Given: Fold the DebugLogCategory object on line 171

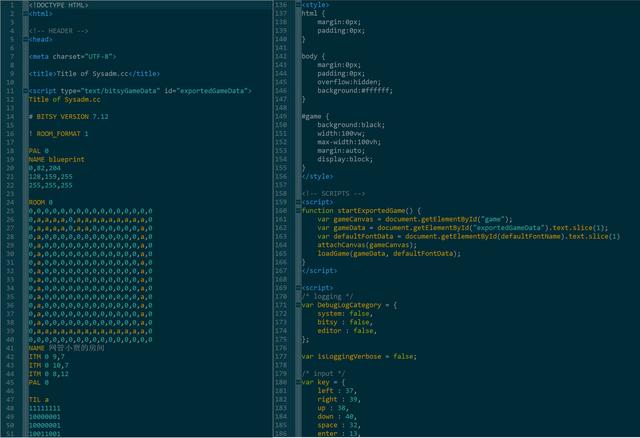Looking at the screenshot, I should click(x=298, y=305).
